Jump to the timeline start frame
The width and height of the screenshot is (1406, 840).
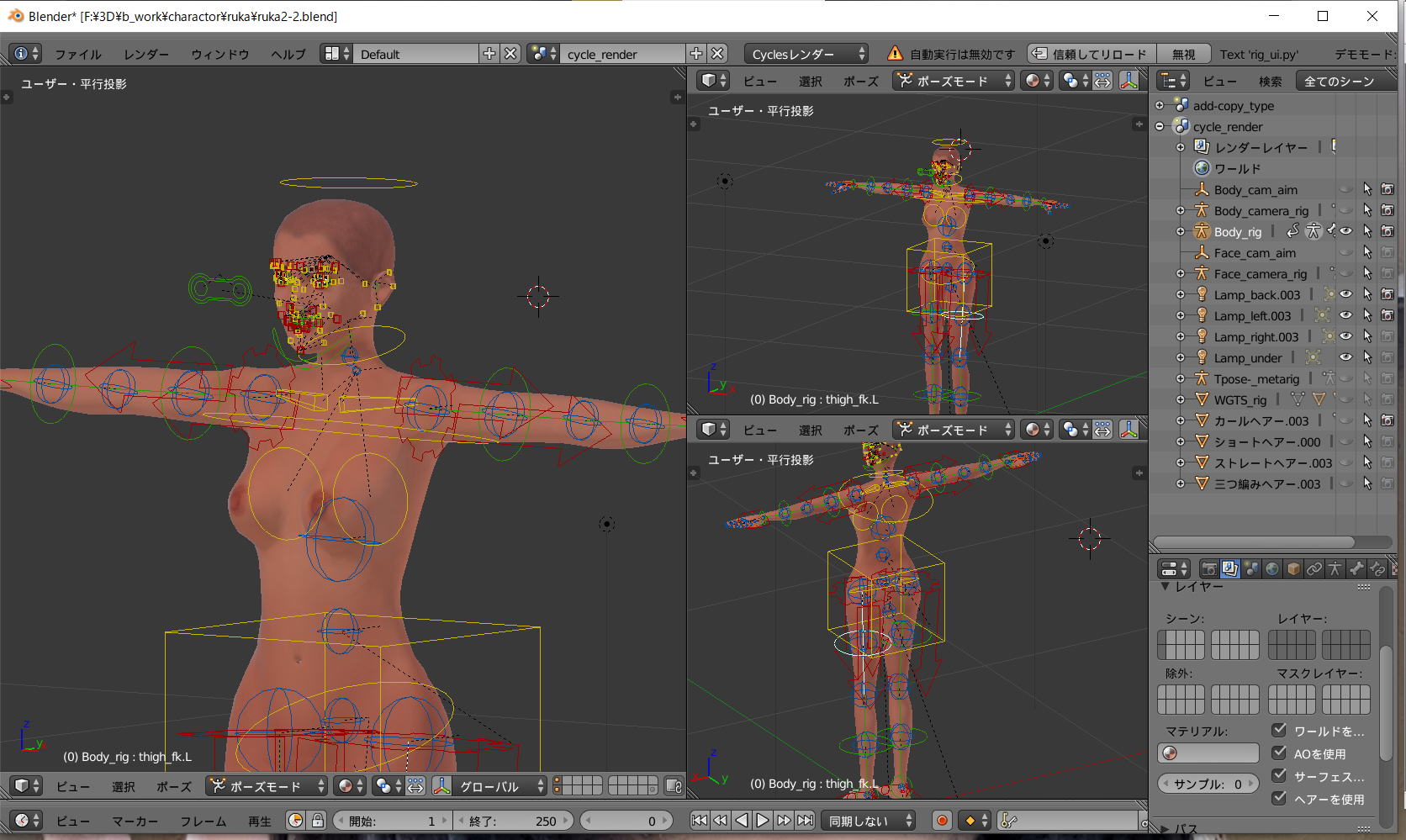[700, 821]
